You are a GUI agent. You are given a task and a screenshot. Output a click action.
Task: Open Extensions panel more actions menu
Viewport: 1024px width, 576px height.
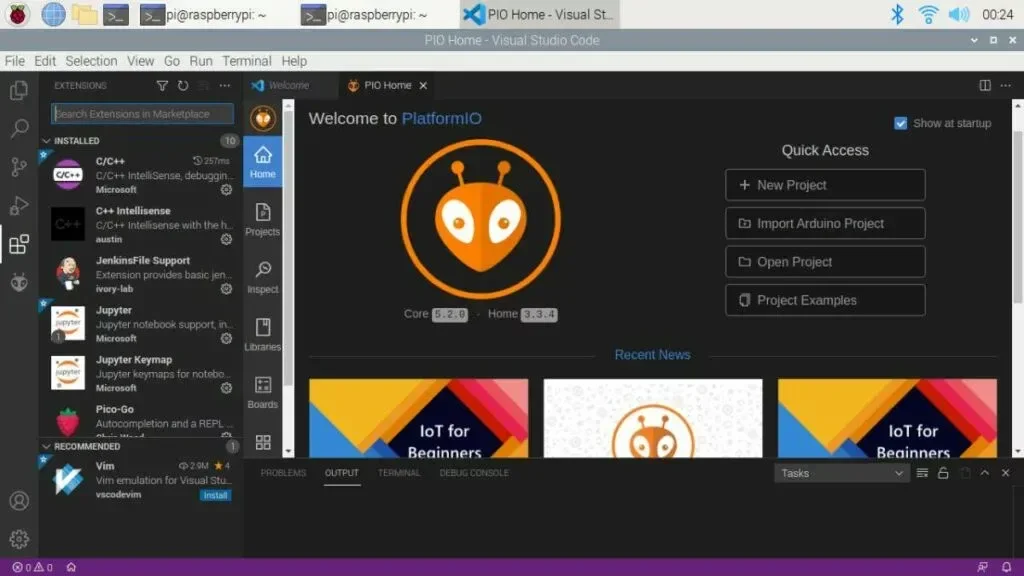coord(225,86)
